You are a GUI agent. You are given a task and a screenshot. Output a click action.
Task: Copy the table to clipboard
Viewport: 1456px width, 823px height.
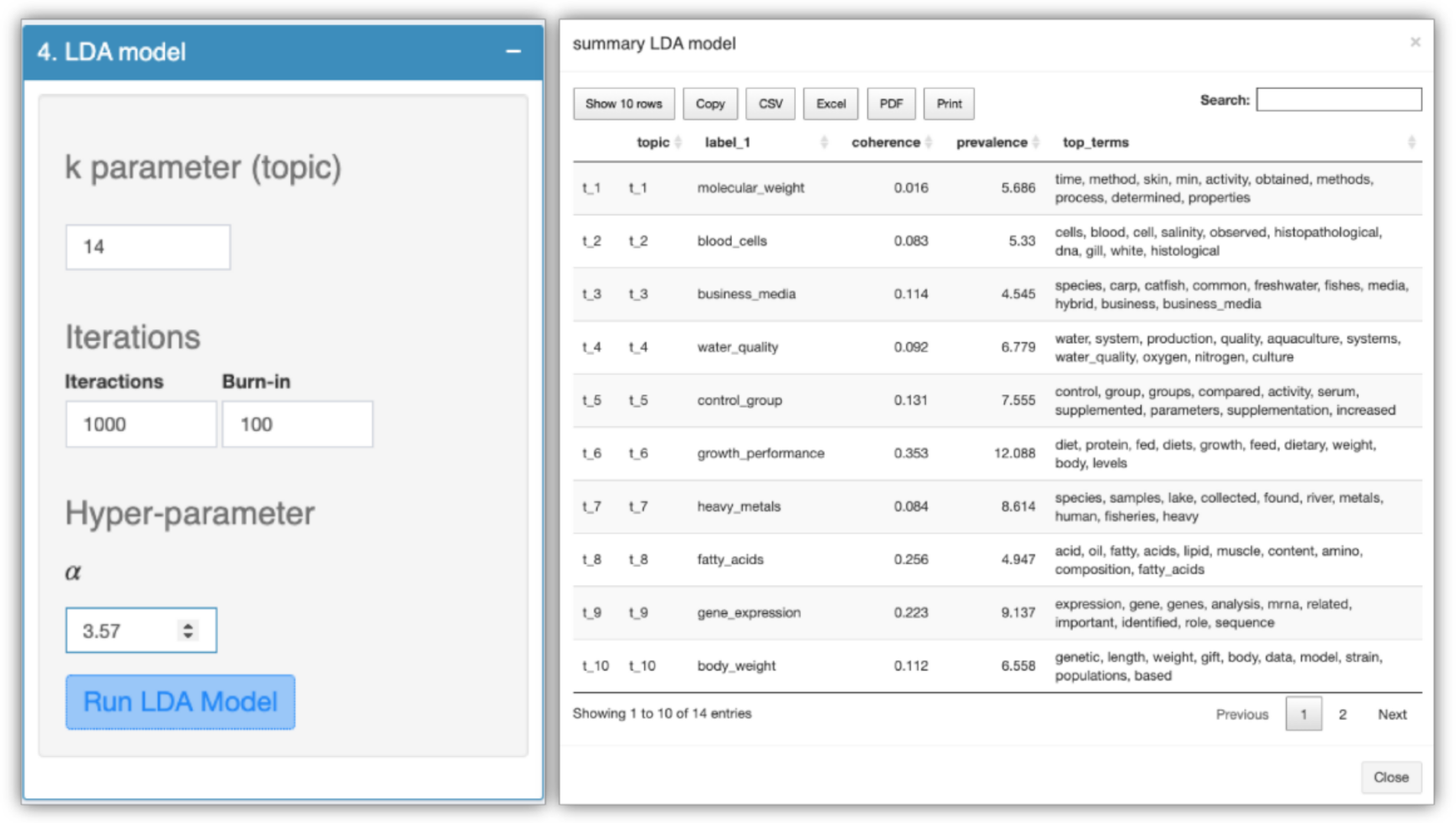click(710, 104)
